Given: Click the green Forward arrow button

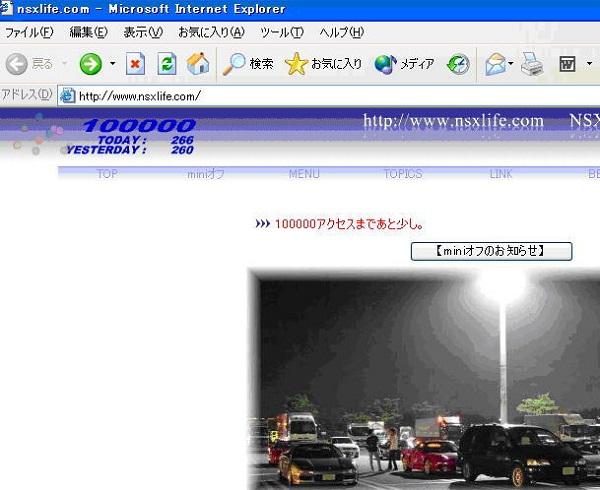Looking at the screenshot, I should click(x=90, y=64).
